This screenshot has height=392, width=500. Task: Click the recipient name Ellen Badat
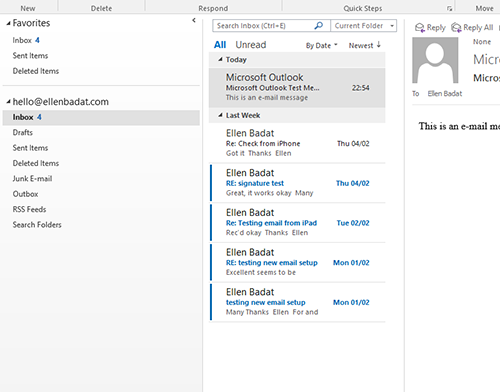[x=445, y=94]
